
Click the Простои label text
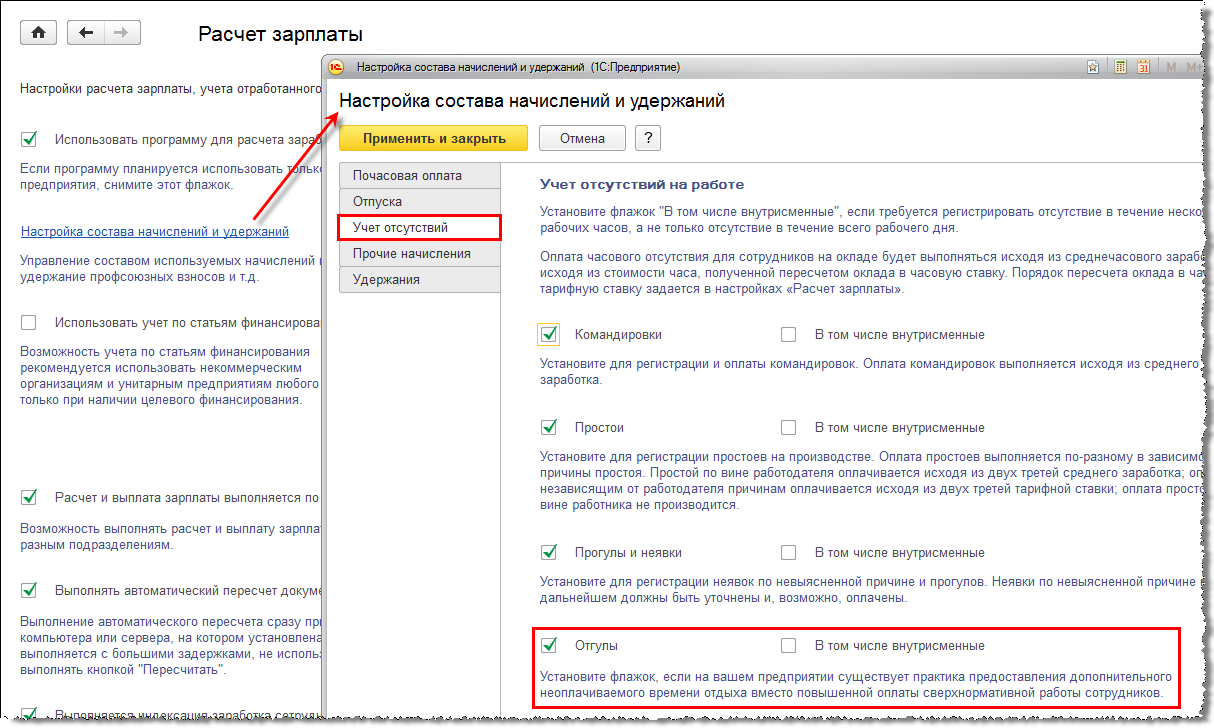point(599,428)
